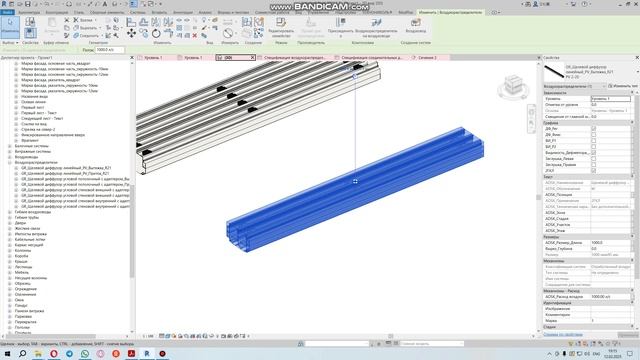Open the Выбор panel dropdown
The width and height of the screenshot is (640, 360).
[x=10, y=43]
